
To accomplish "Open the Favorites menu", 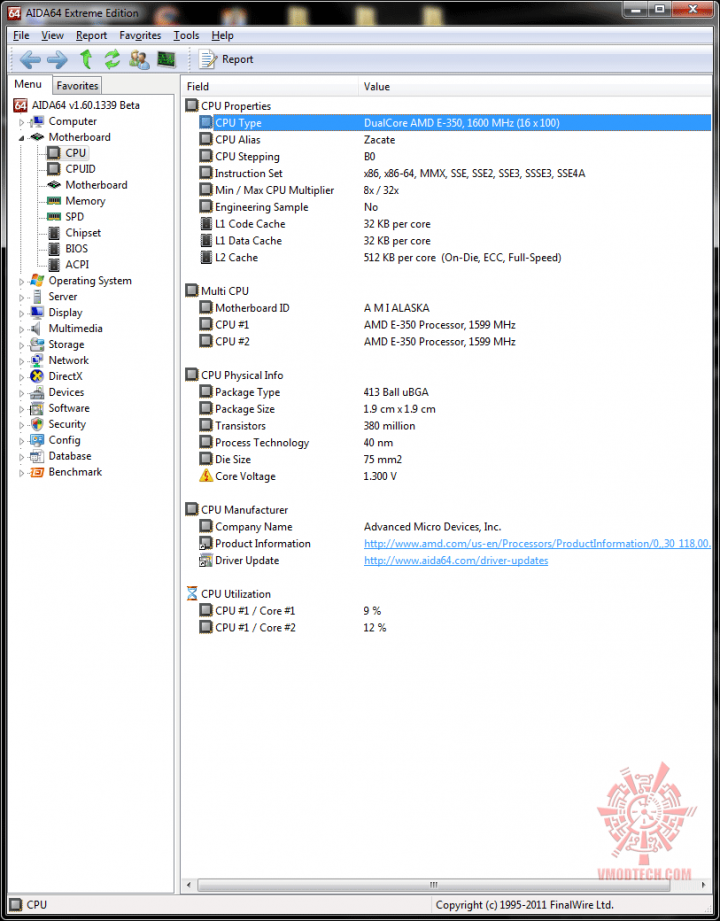I will click(x=140, y=35).
